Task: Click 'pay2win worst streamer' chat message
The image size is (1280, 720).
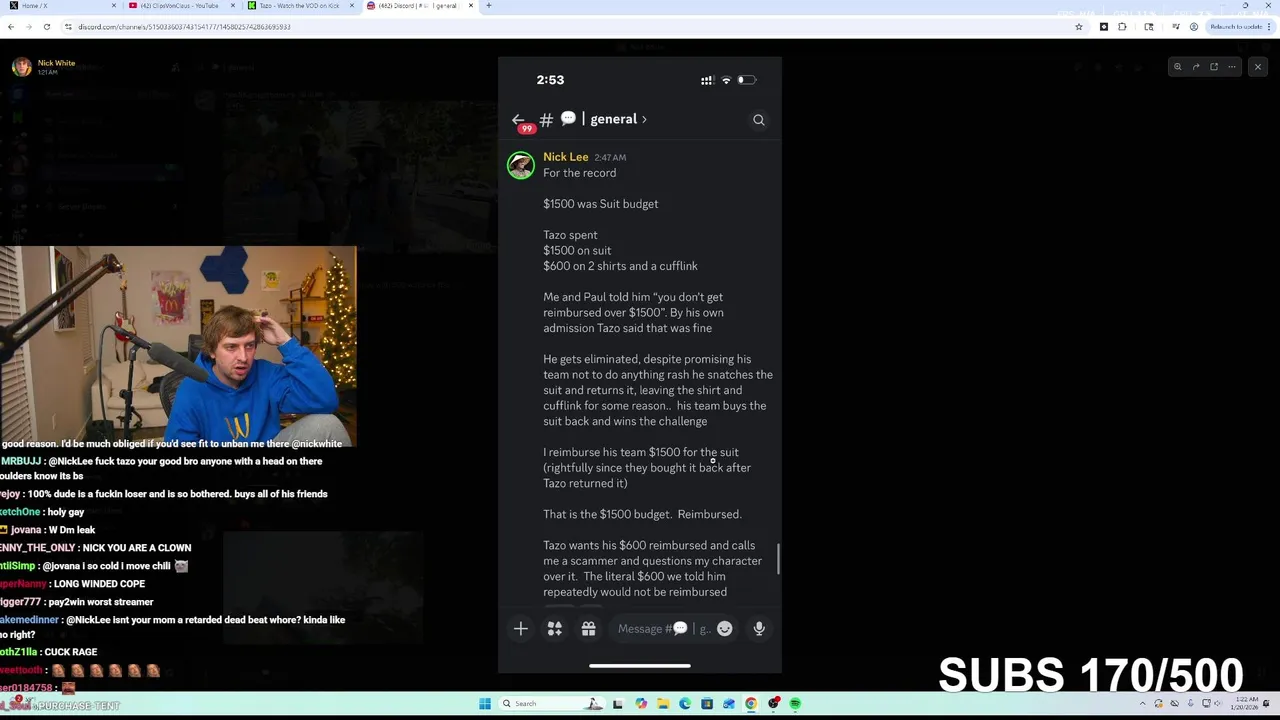Action: pyautogui.click(x=99, y=602)
